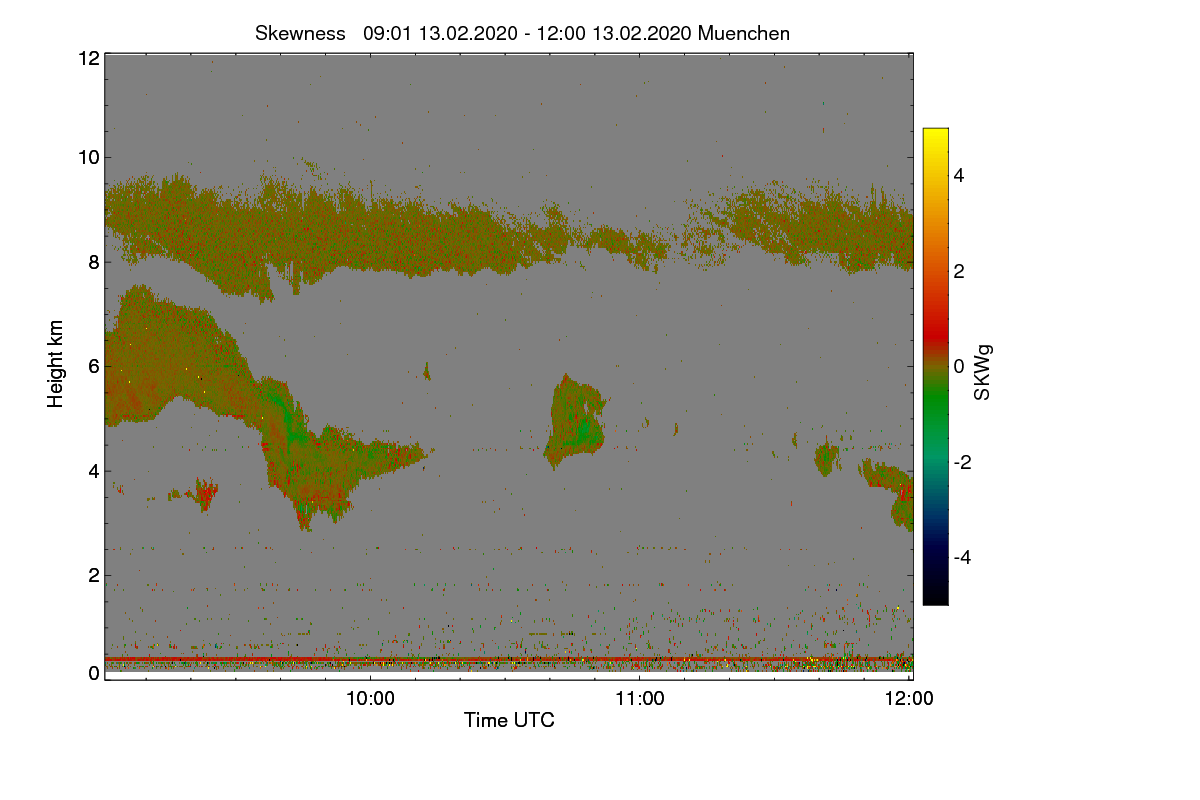Click the 10:00 time axis tick label

point(370,698)
